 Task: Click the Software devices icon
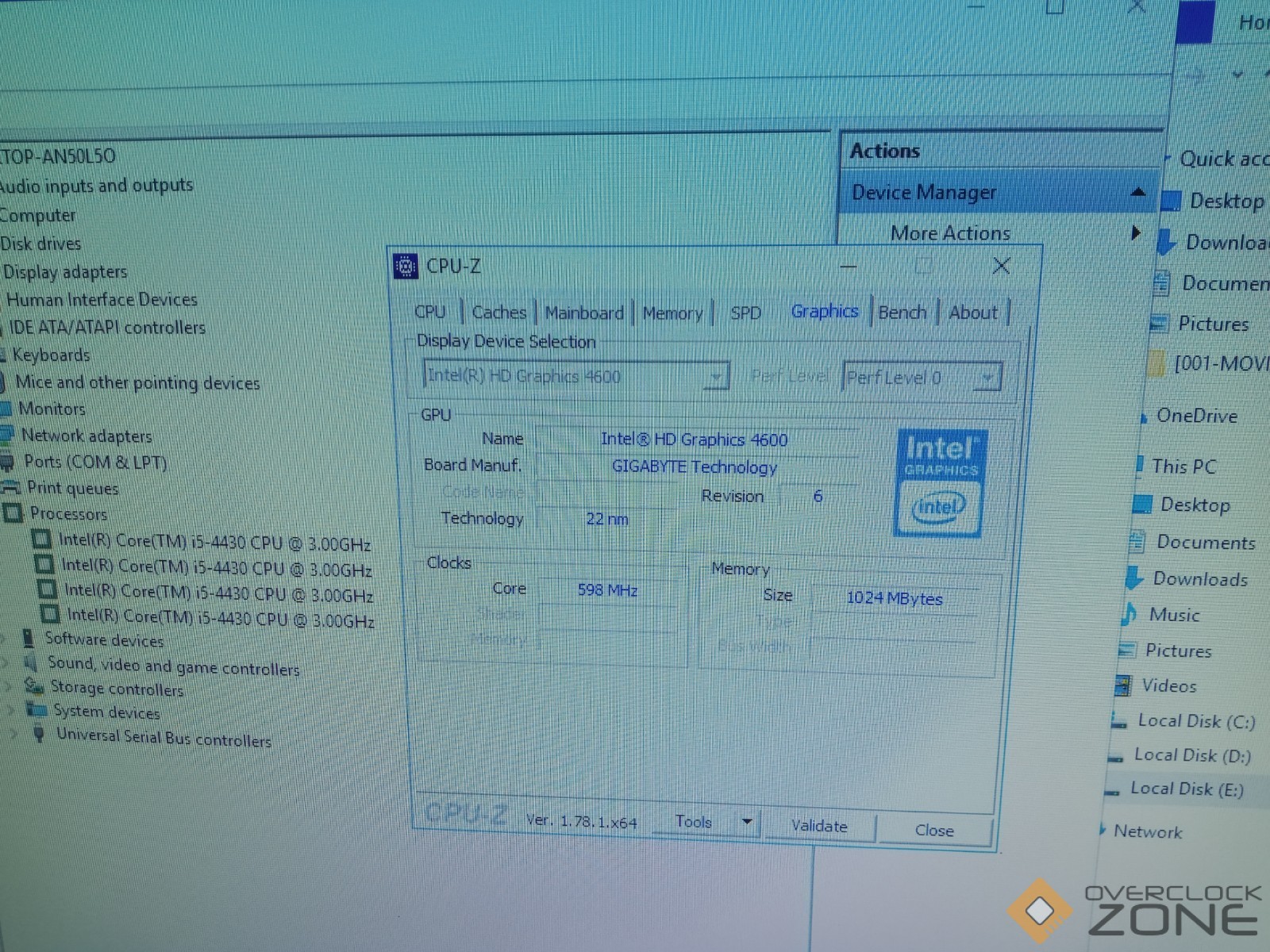(x=29, y=638)
